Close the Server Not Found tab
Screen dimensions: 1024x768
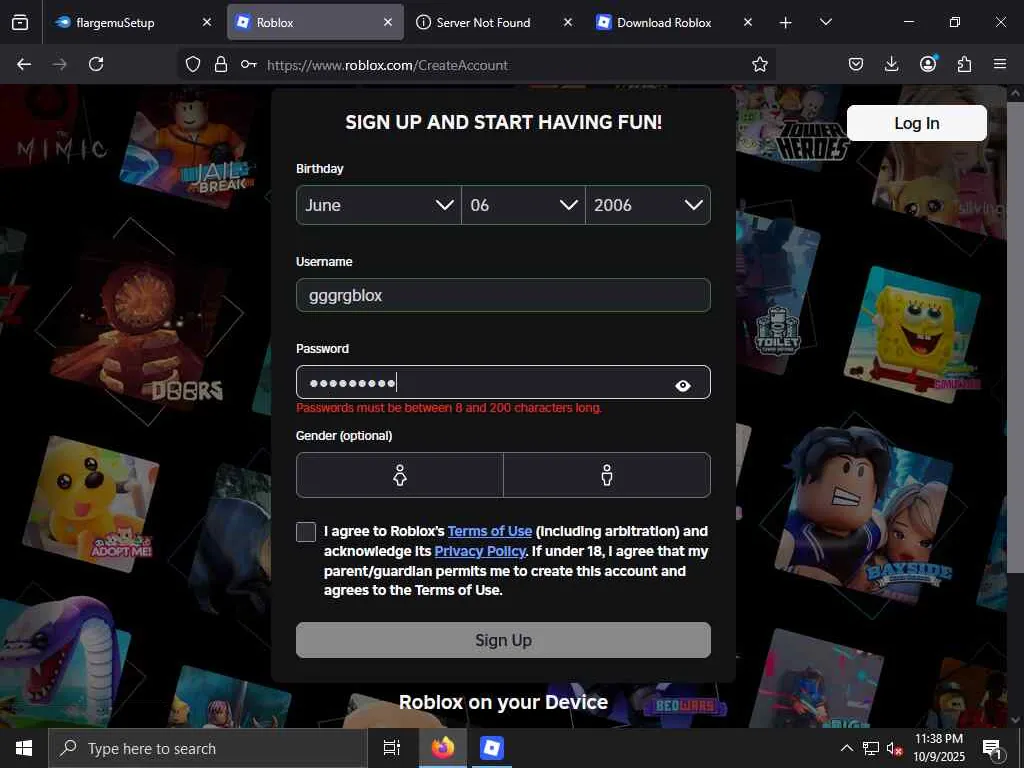pyautogui.click(x=568, y=22)
